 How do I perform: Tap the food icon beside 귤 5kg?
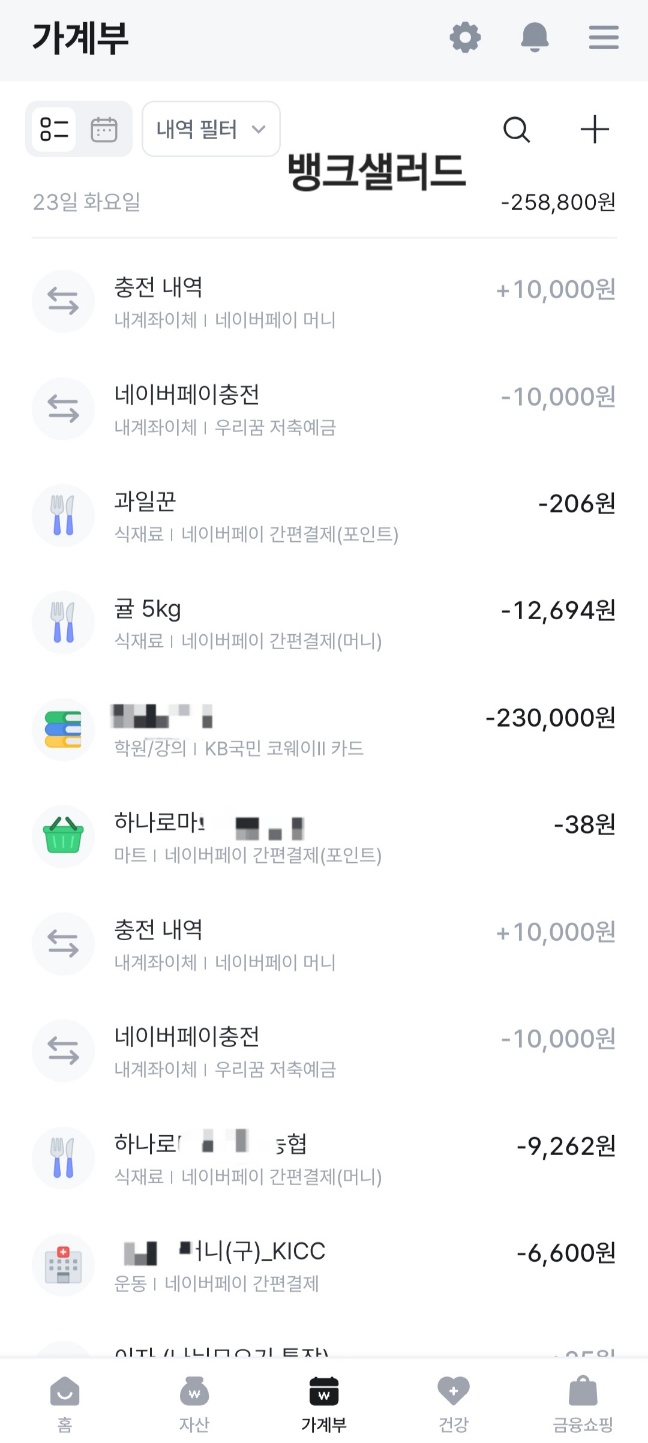(63, 622)
